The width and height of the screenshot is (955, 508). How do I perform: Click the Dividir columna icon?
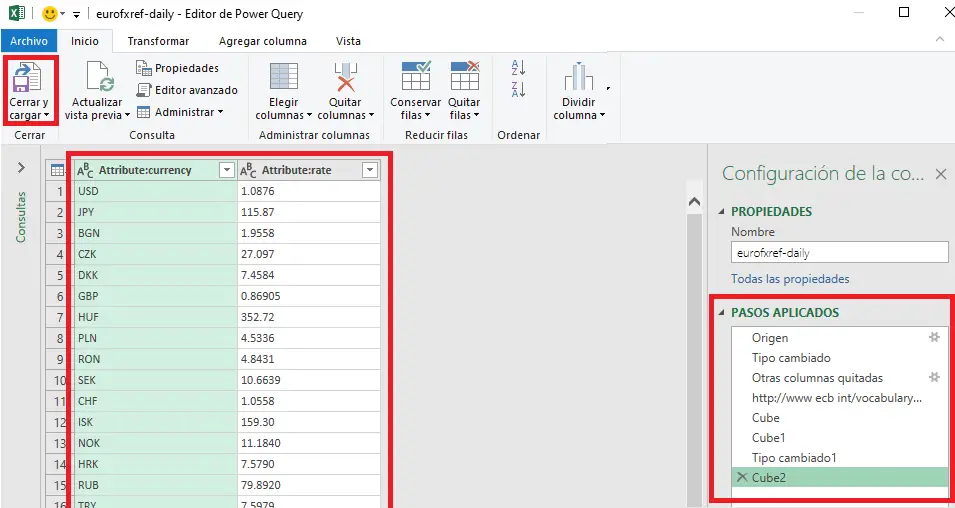click(x=579, y=77)
